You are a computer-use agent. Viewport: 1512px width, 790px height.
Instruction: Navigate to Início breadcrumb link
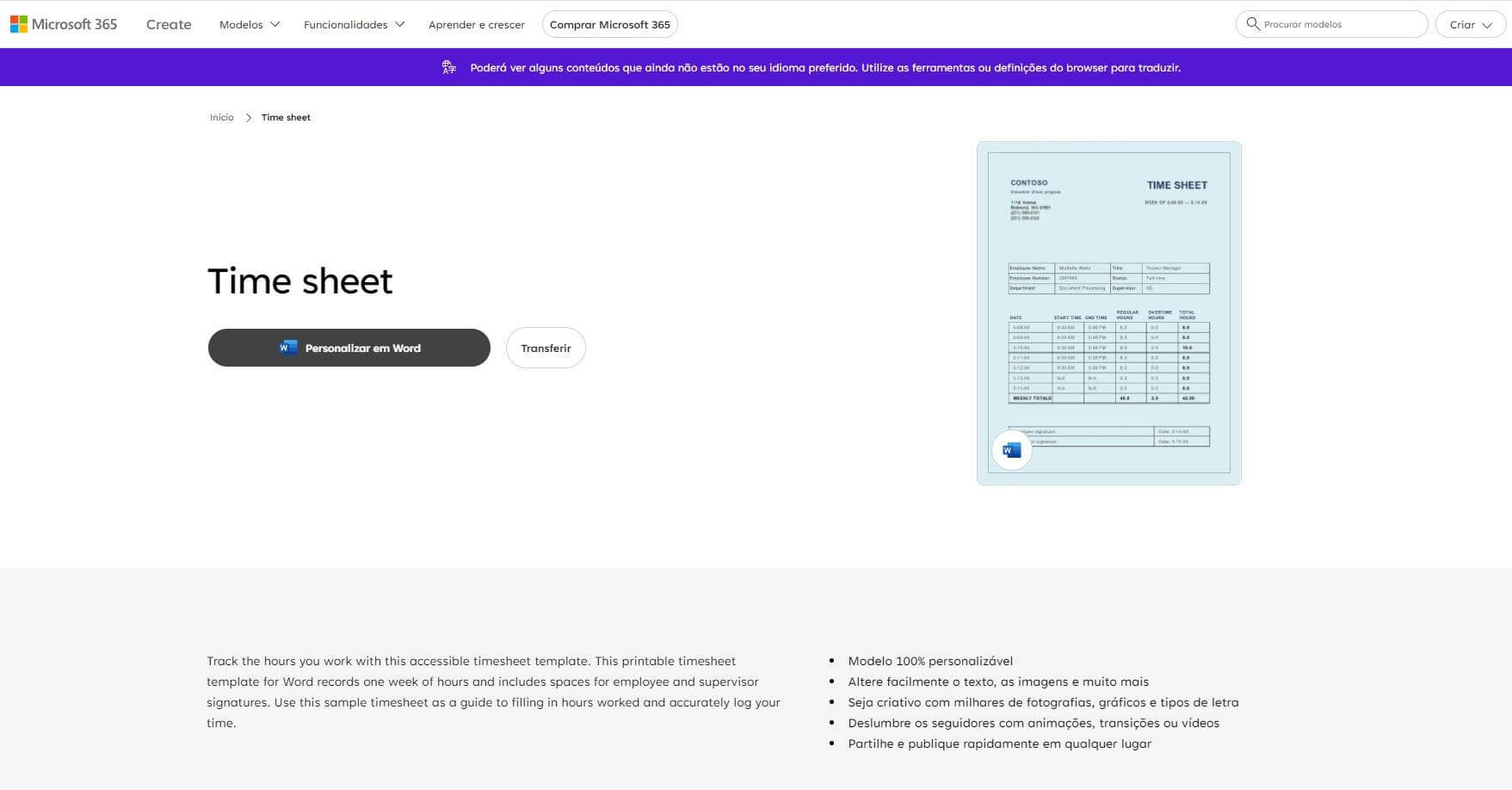222,118
